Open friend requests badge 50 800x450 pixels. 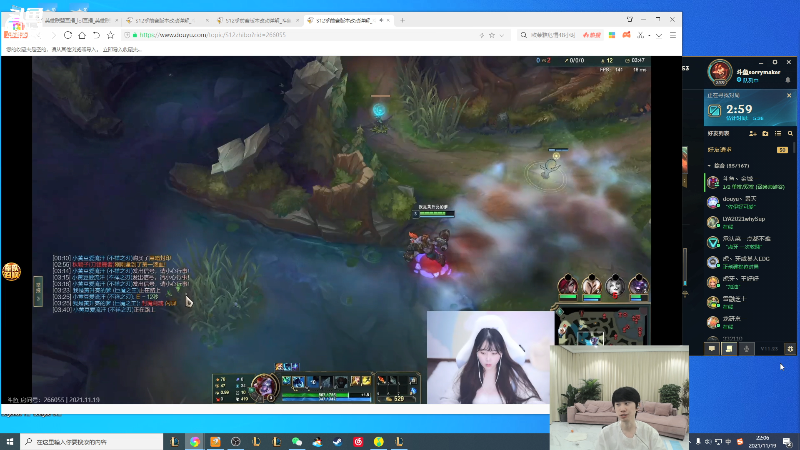click(x=782, y=150)
